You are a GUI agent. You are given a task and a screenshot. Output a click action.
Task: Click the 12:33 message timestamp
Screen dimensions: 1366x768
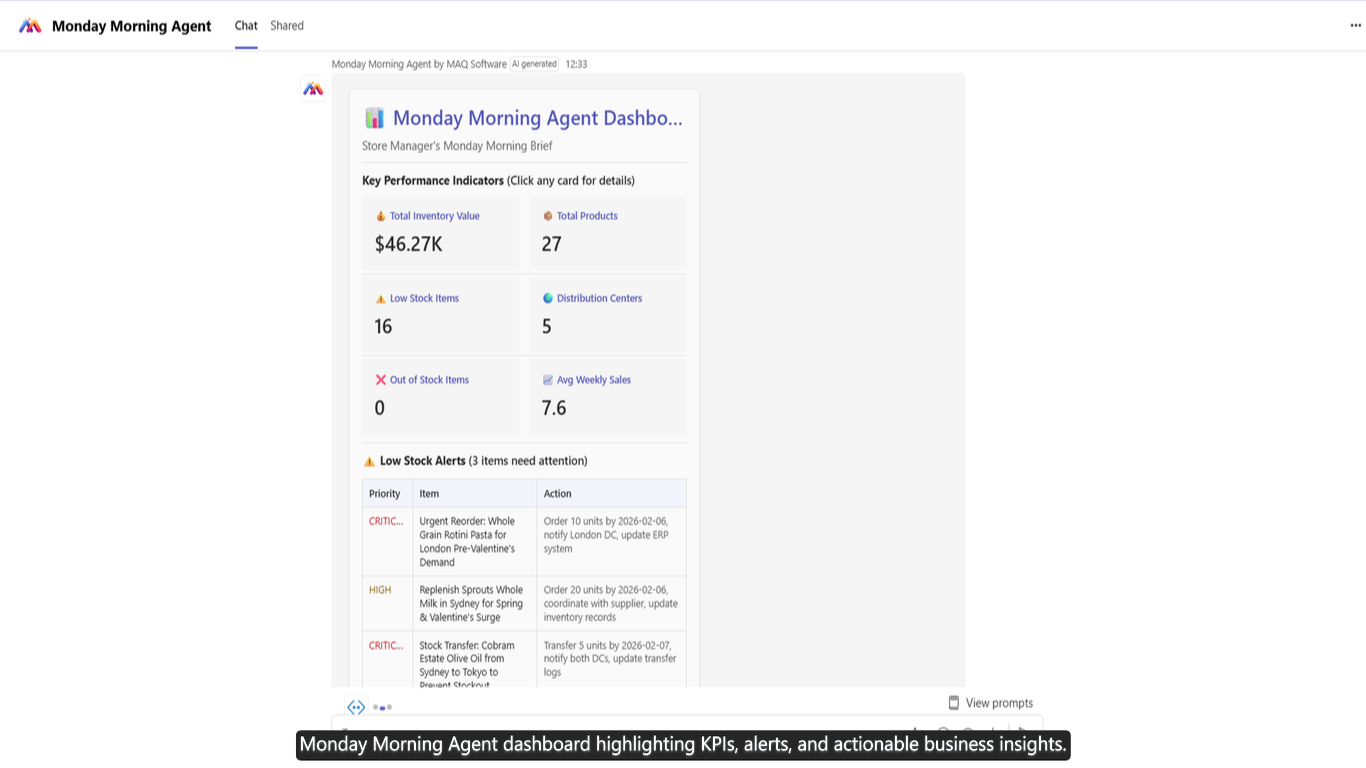576,64
